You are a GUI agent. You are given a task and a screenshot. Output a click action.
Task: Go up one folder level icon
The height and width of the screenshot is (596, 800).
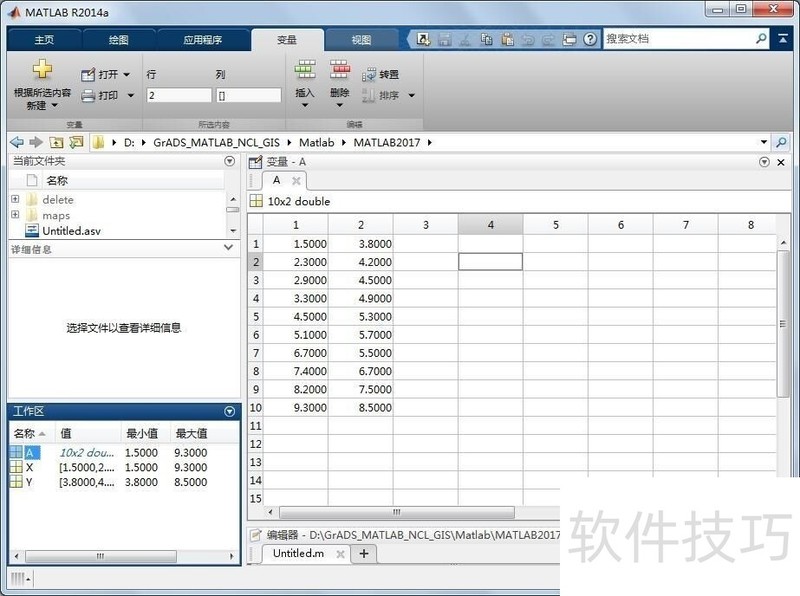56,142
